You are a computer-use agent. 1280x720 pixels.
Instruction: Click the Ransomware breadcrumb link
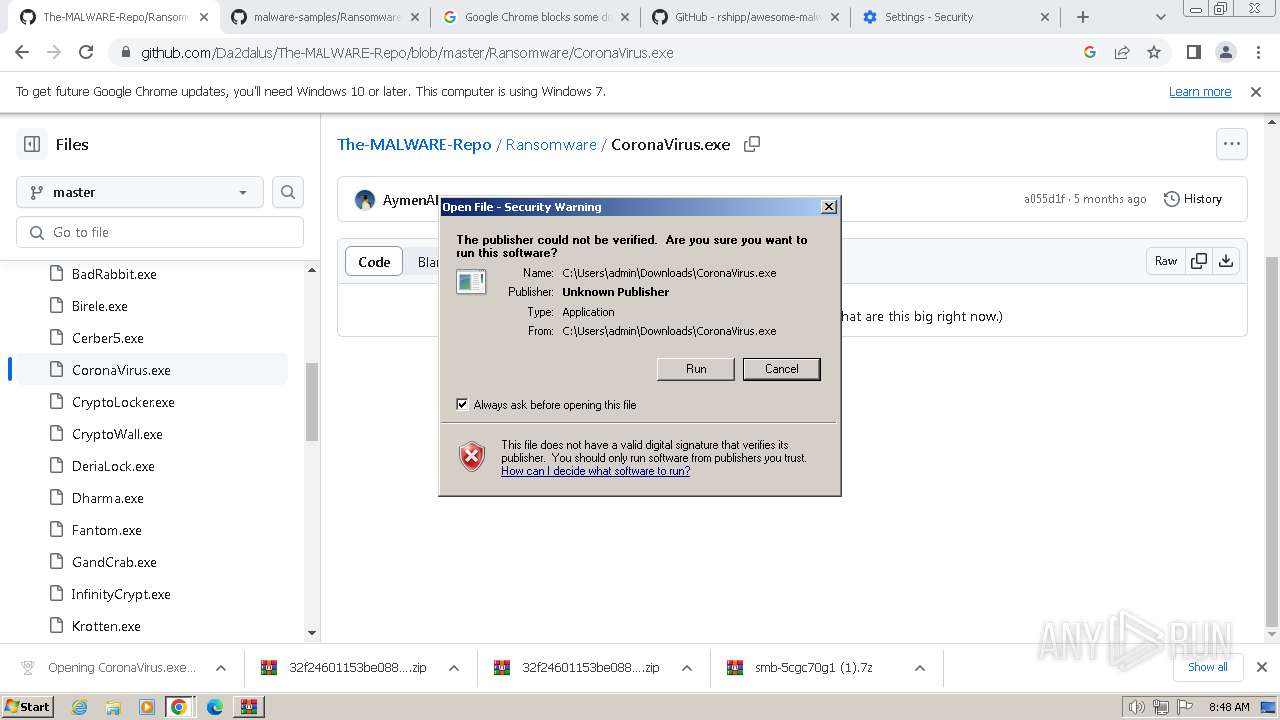551,144
